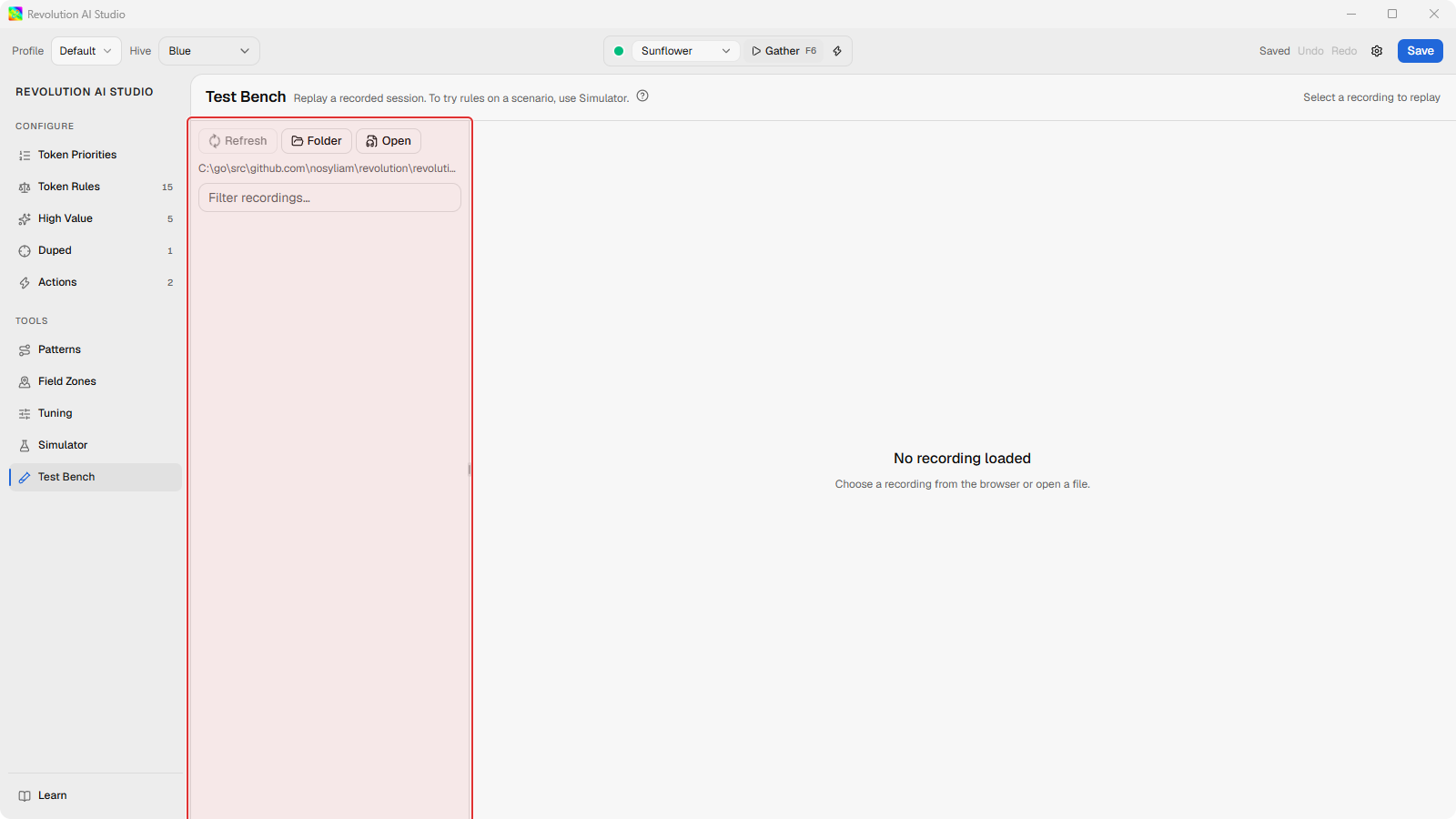The height and width of the screenshot is (819, 1456).
Task: Click the 'No recording loaded' message
Action: coord(962,459)
